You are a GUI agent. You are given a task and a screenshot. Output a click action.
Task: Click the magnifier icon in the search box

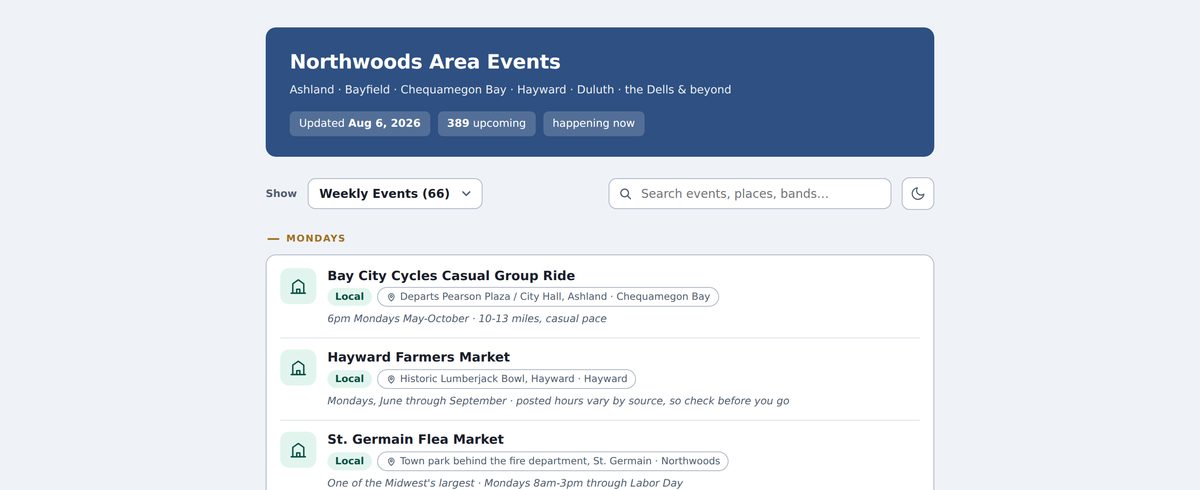coord(626,194)
